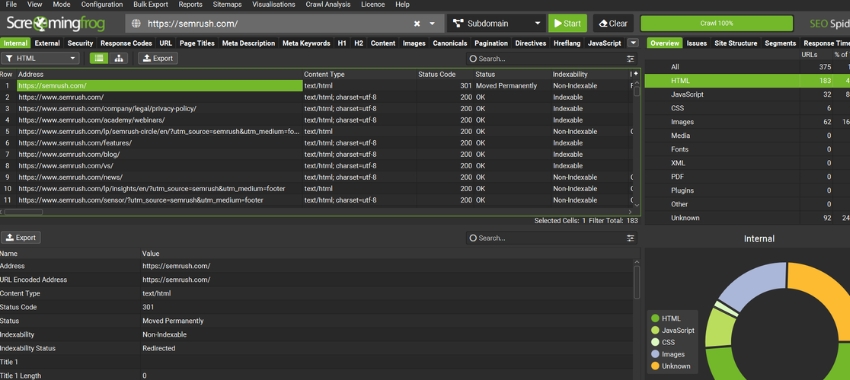Open the Crawl Analysis menu
Screen dimensions: 850x380
coord(328,4)
